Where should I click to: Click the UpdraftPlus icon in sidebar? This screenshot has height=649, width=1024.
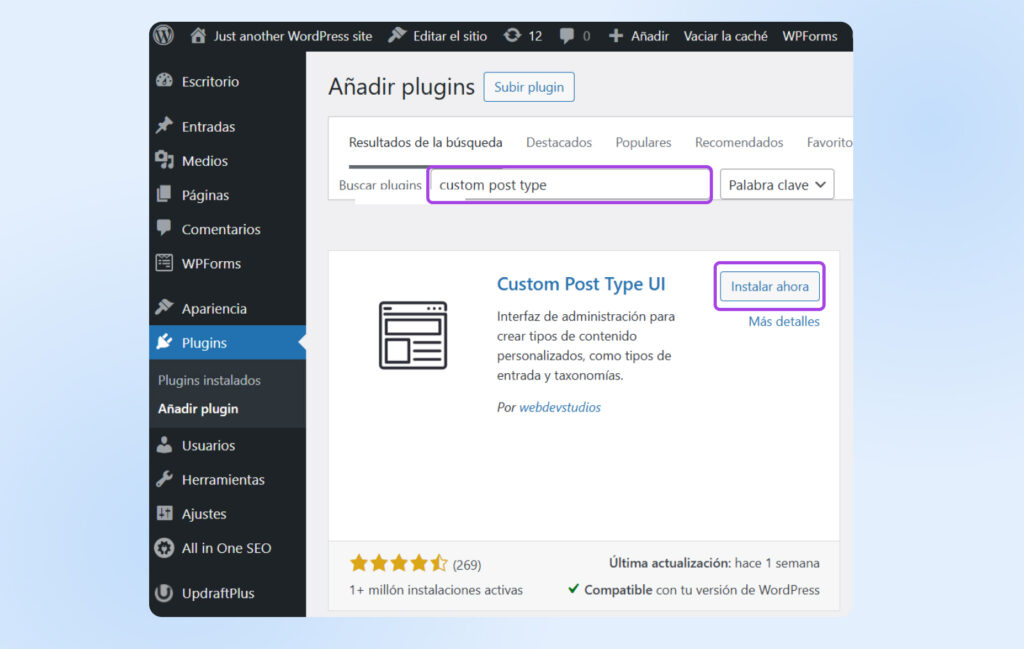point(165,593)
